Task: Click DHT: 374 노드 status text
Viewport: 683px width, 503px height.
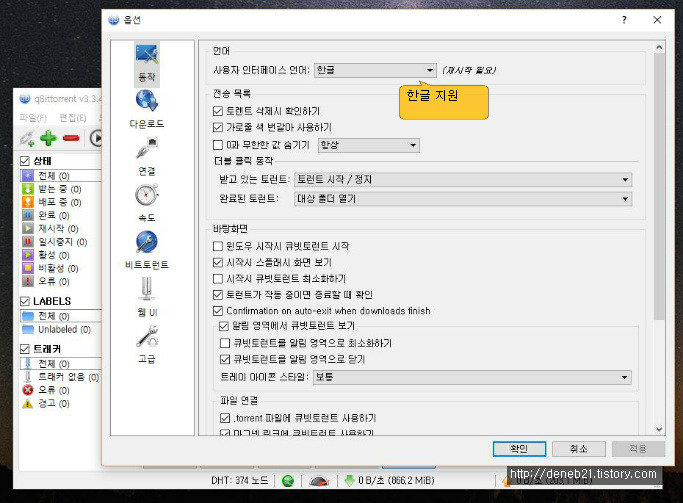Action: (240, 481)
